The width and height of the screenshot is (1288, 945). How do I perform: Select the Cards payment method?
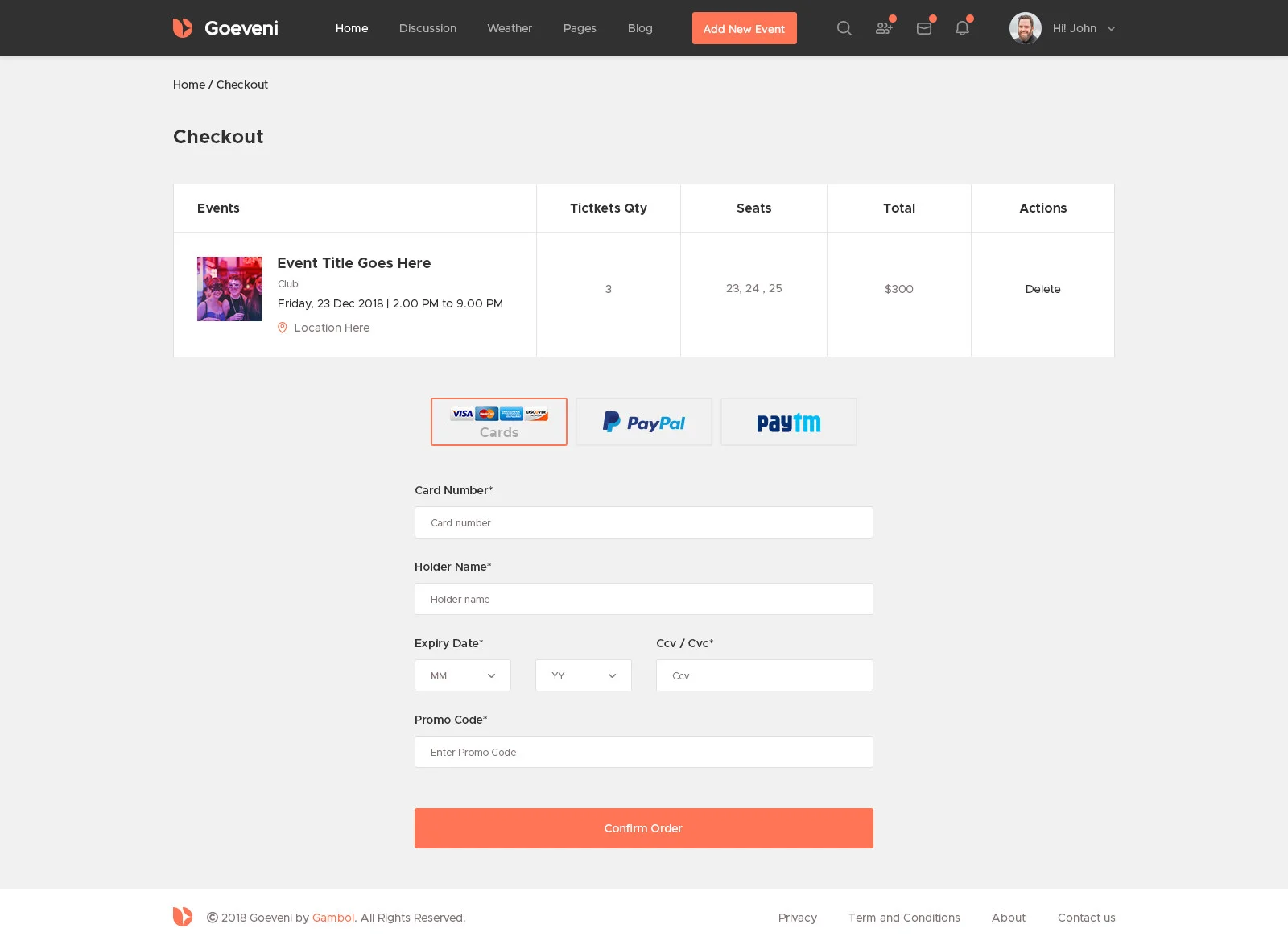(499, 422)
